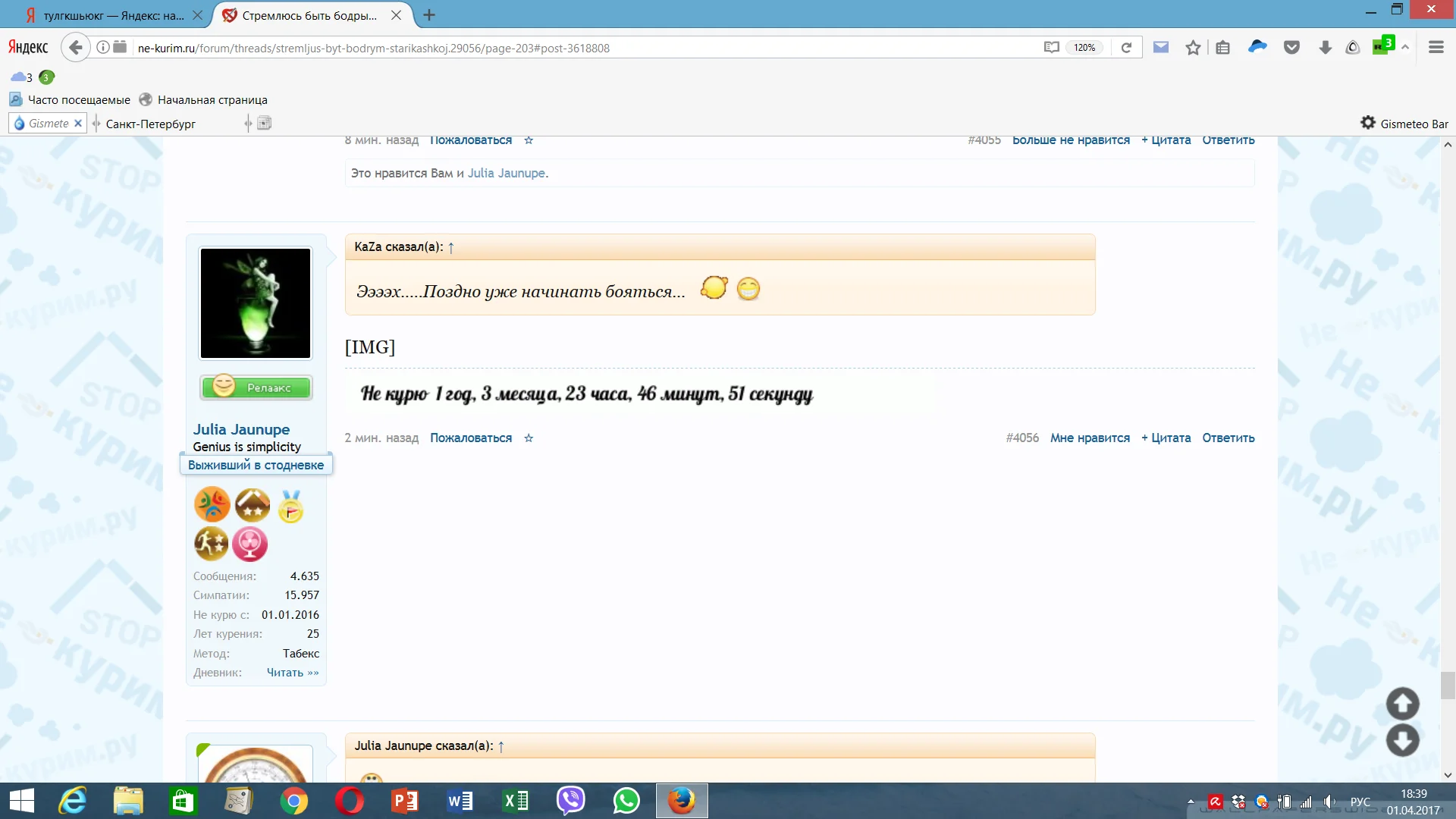This screenshot has width=1456, height=819.
Task: Click 'Мне нравится' on post #4056
Action: [1089, 438]
